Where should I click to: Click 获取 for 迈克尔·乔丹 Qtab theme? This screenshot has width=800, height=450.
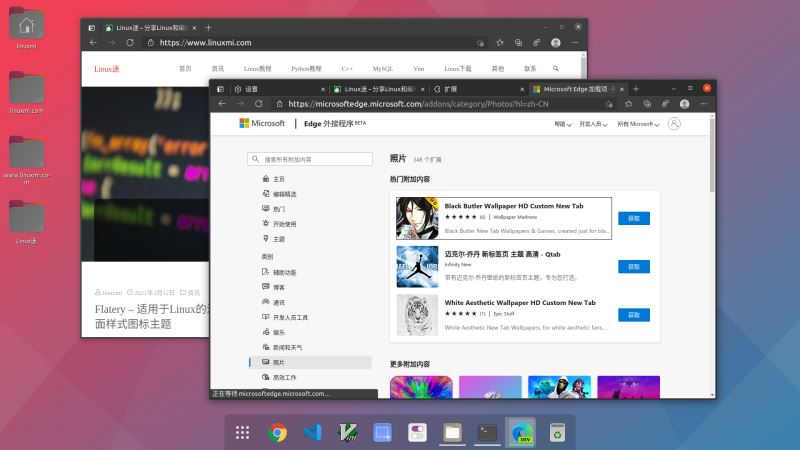click(x=634, y=267)
